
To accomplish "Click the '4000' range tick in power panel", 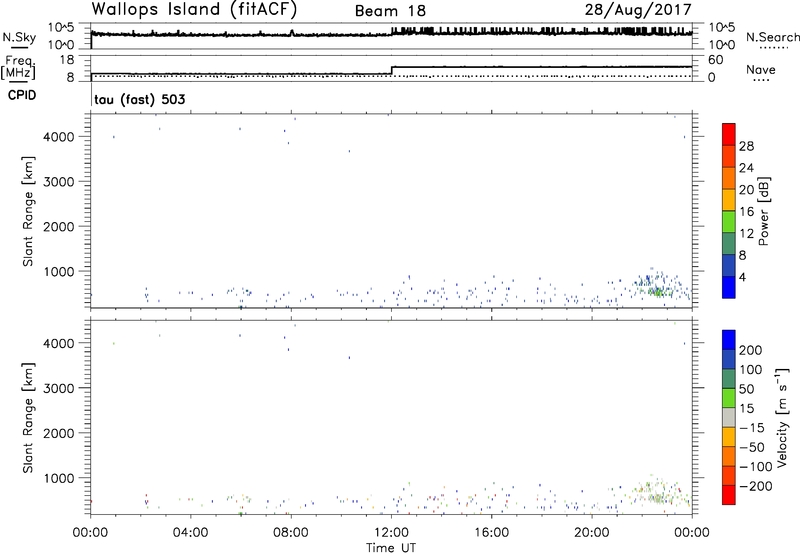I will (59, 137).
